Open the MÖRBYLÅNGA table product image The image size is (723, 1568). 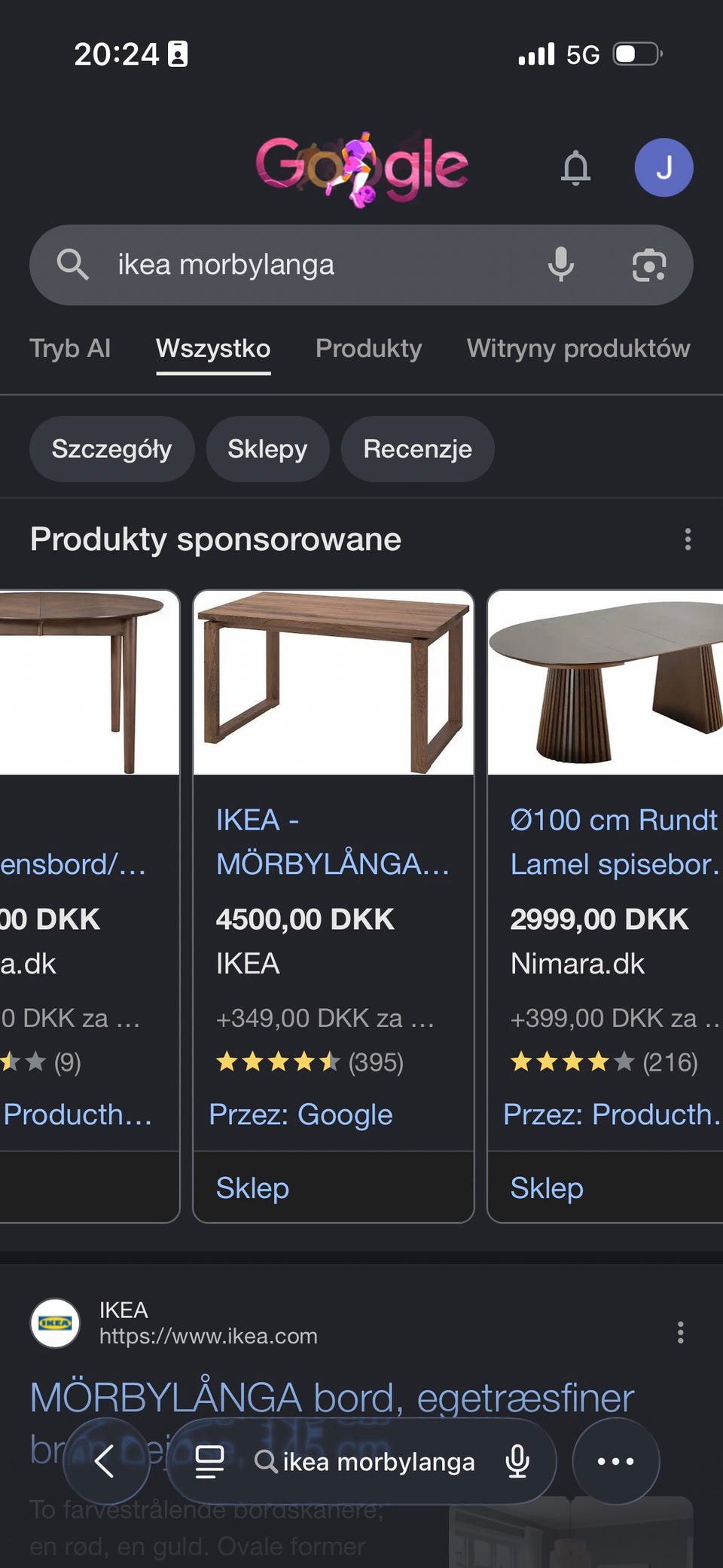[334, 683]
